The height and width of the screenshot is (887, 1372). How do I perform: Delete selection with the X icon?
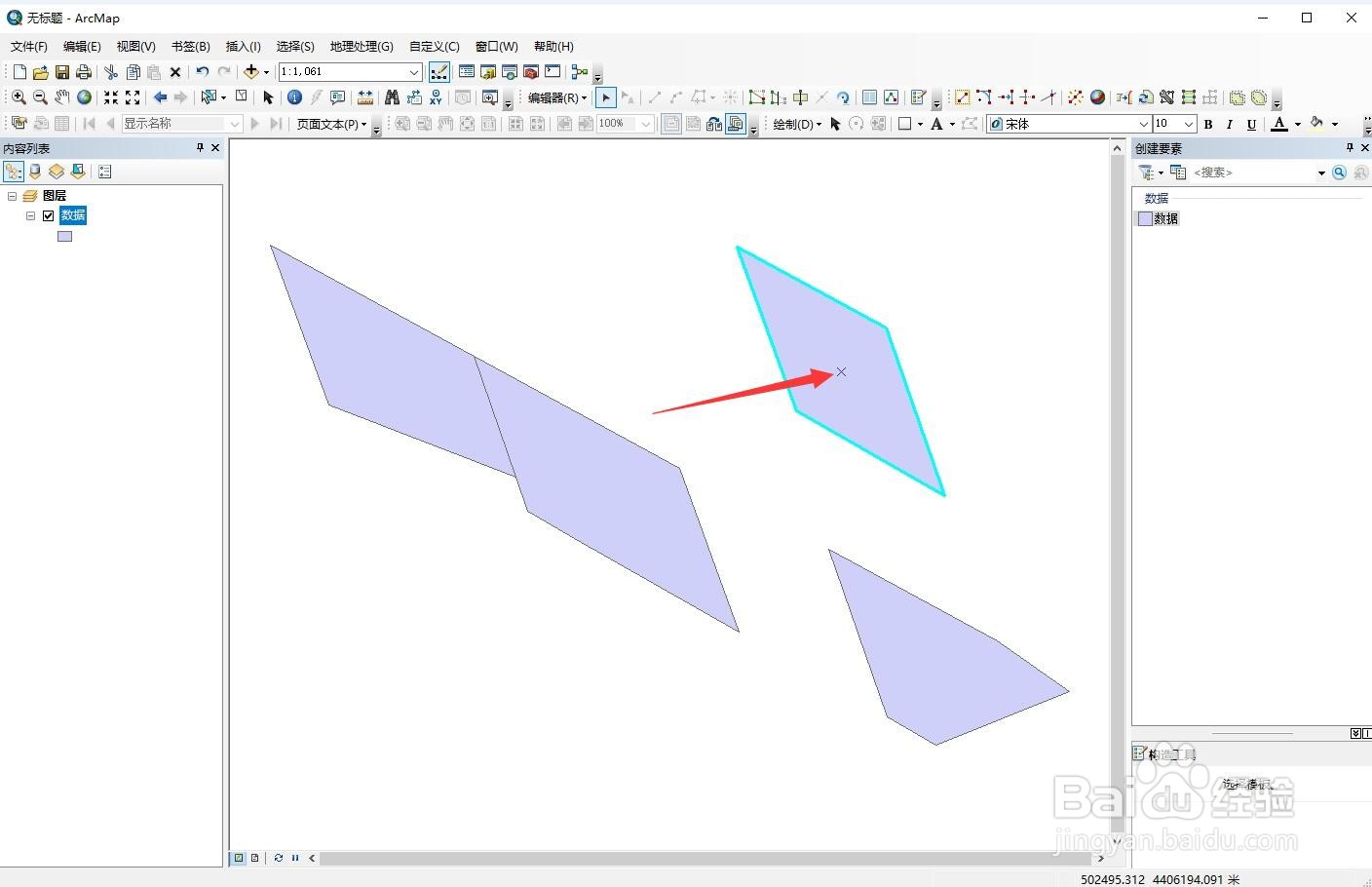tap(175, 72)
